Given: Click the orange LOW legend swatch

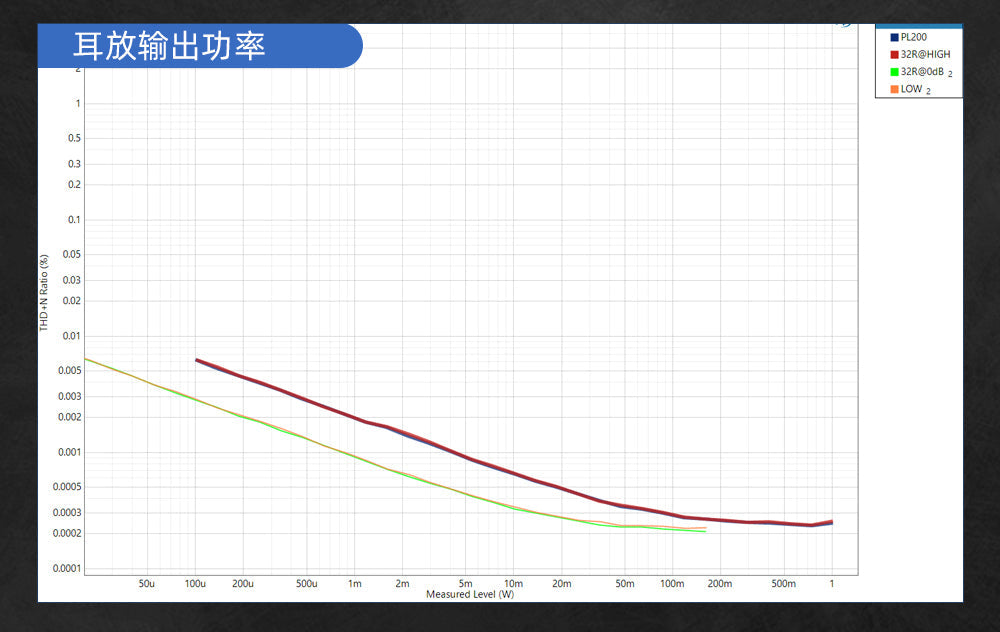Looking at the screenshot, I should coord(894,89).
